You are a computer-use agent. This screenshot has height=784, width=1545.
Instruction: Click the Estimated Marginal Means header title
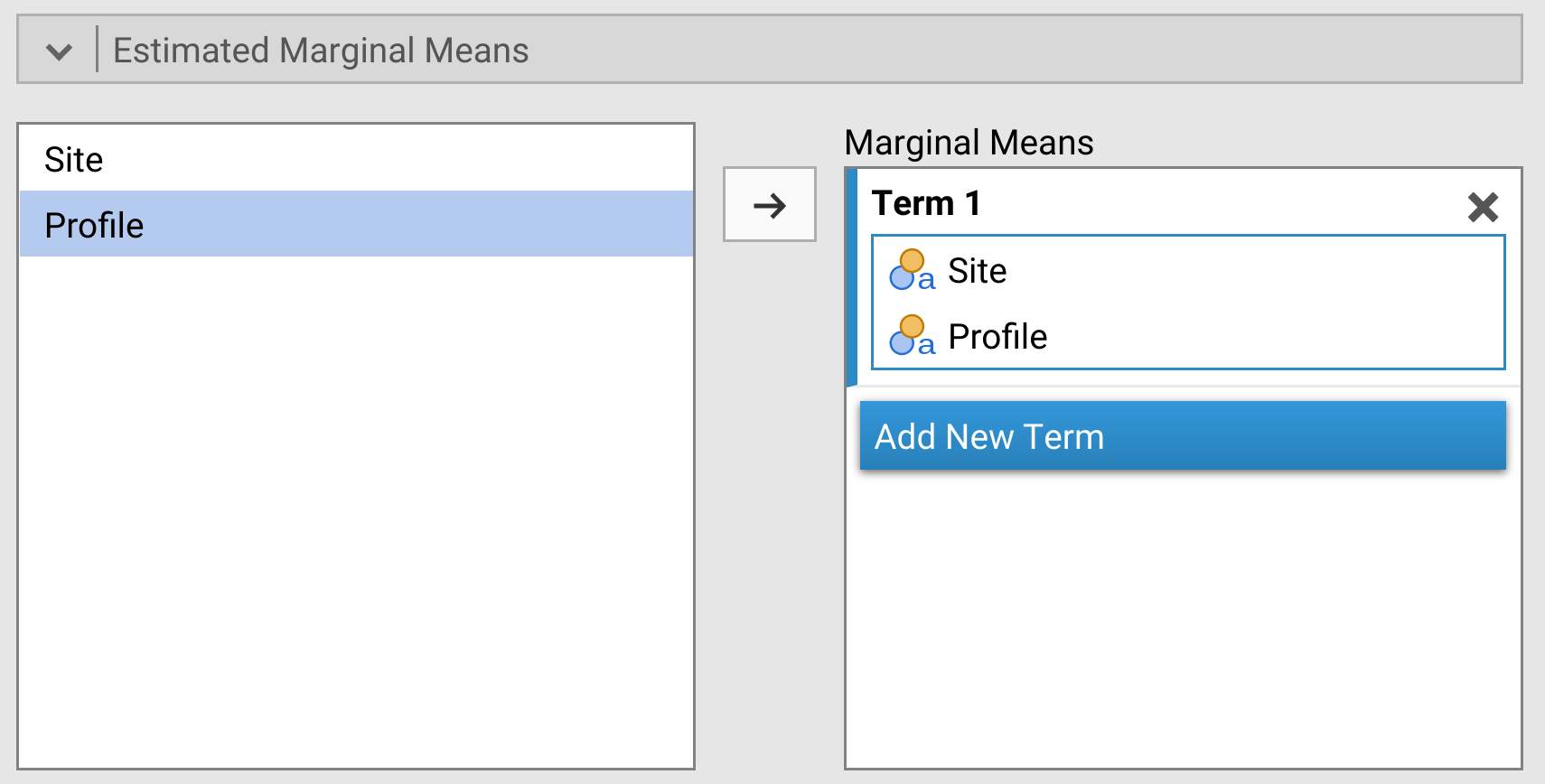pyautogui.click(x=321, y=51)
